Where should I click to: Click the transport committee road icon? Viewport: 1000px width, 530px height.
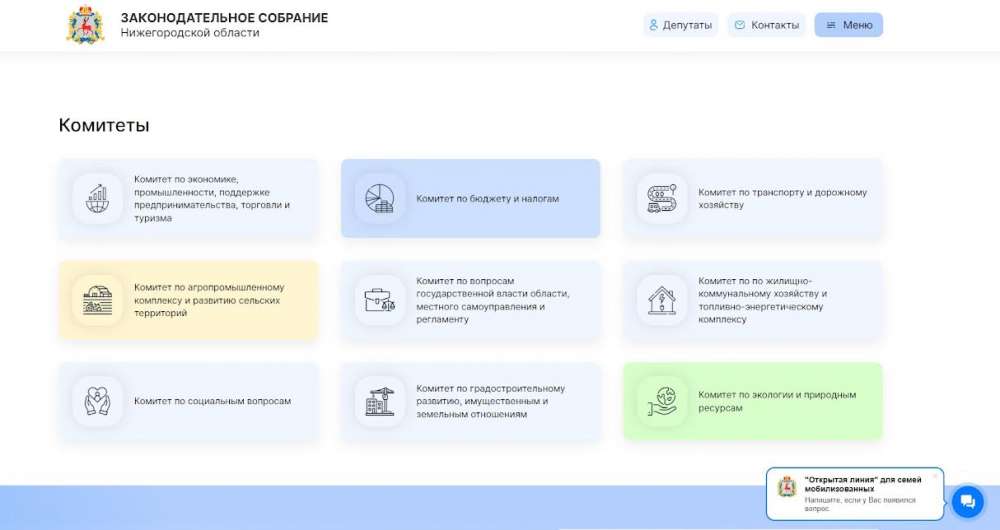tap(661, 198)
